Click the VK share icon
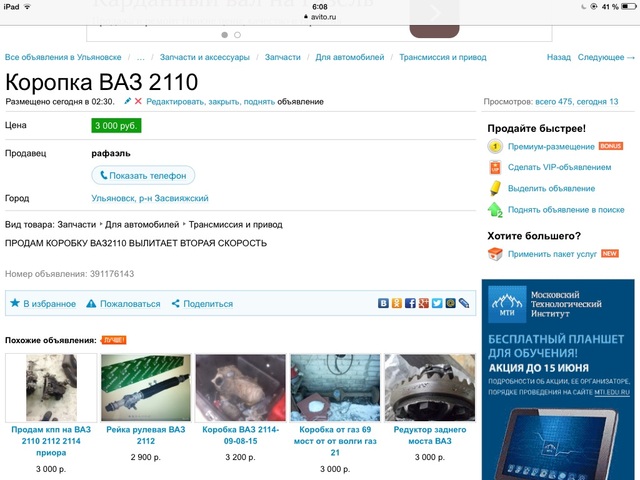The image size is (640, 480). (x=384, y=303)
